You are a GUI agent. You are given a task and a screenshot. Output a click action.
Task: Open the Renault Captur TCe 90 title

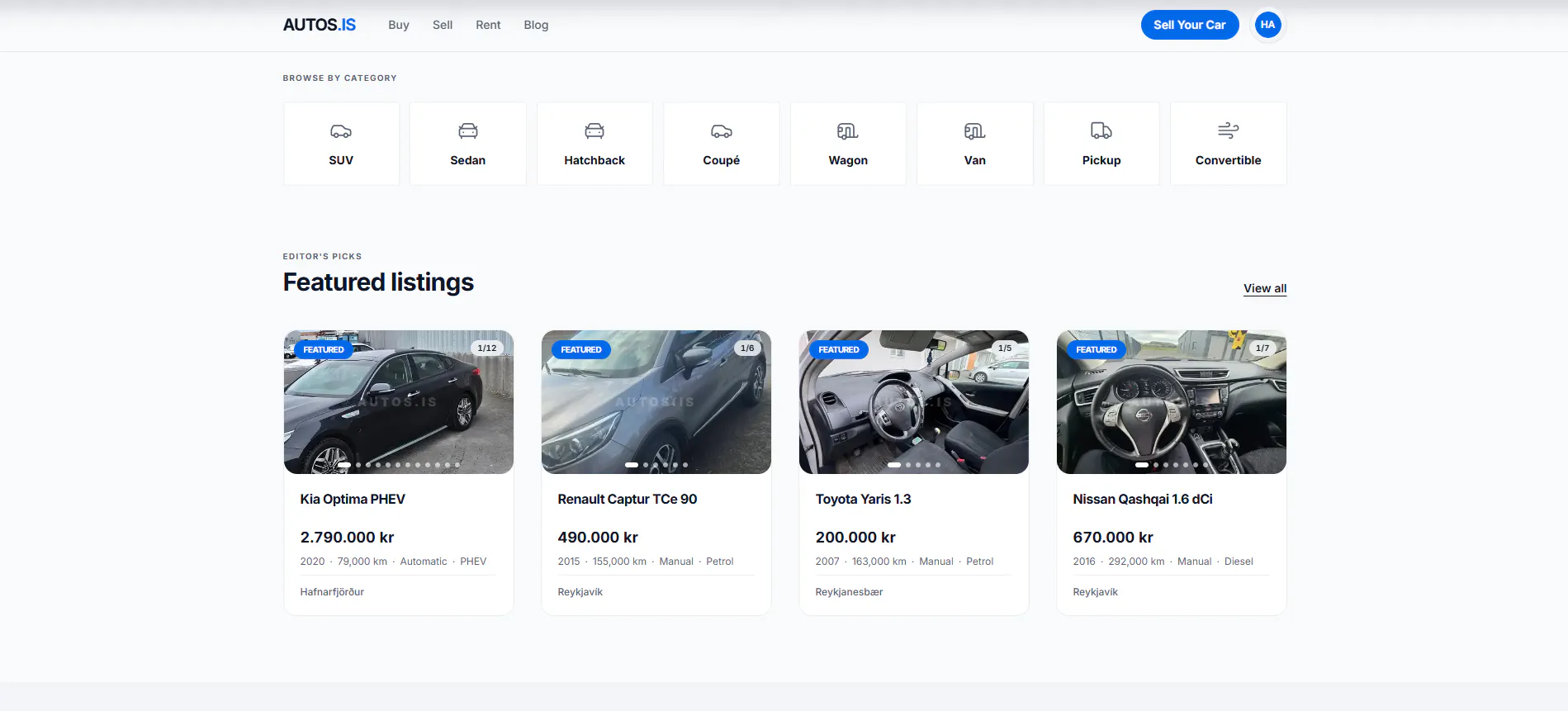pyautogui.click(x=628, y=499)
